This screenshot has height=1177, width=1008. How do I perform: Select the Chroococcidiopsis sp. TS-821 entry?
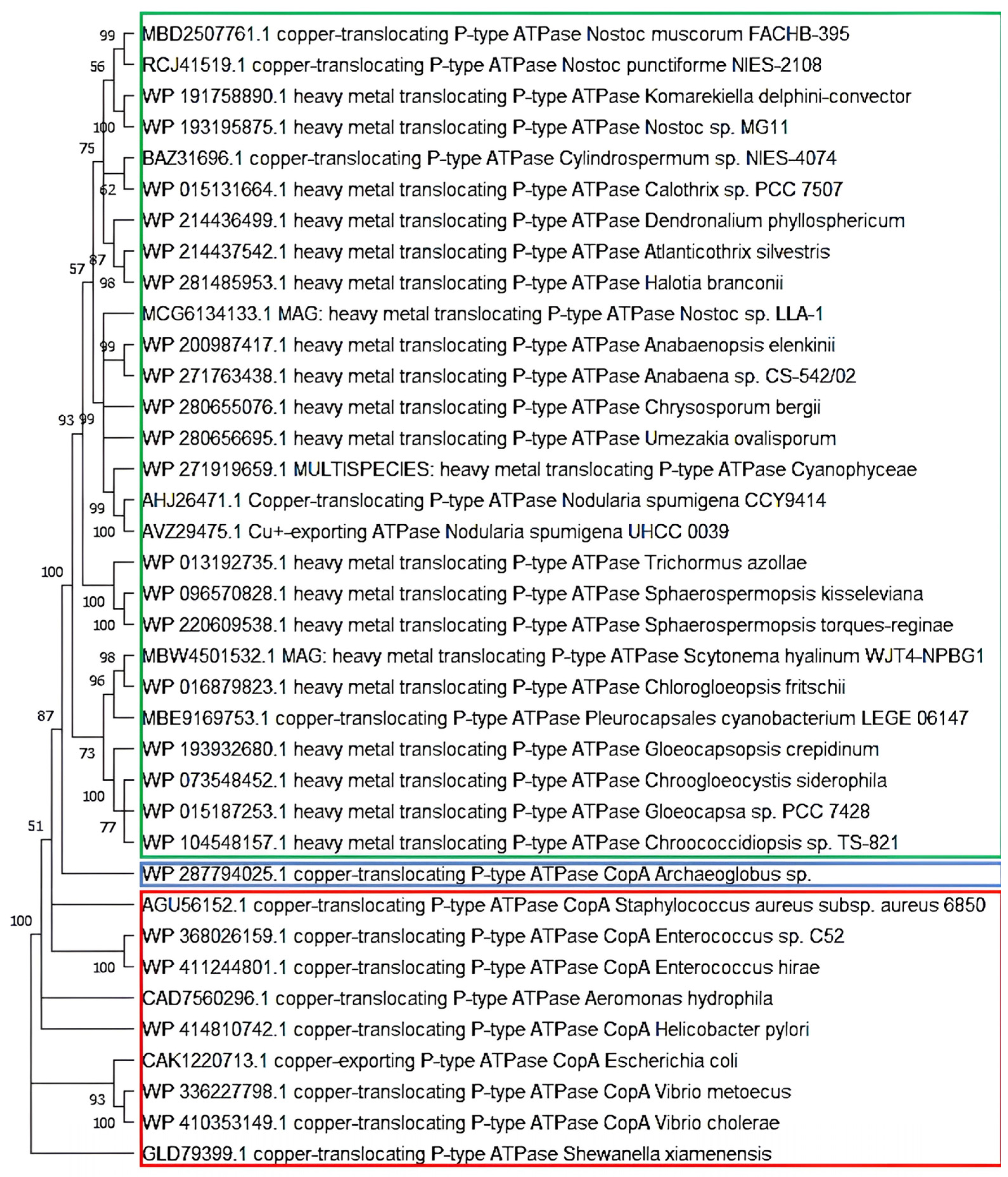520,843
